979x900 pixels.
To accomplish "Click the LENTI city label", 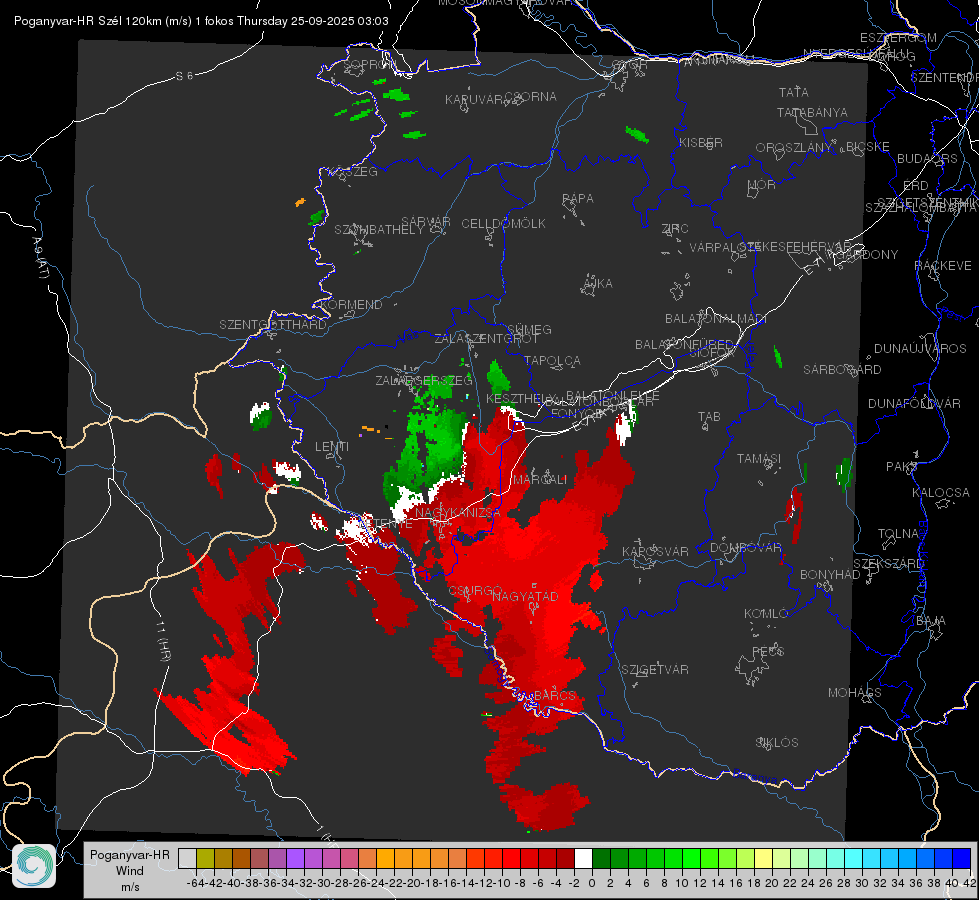I will click(x=332, y=446).
